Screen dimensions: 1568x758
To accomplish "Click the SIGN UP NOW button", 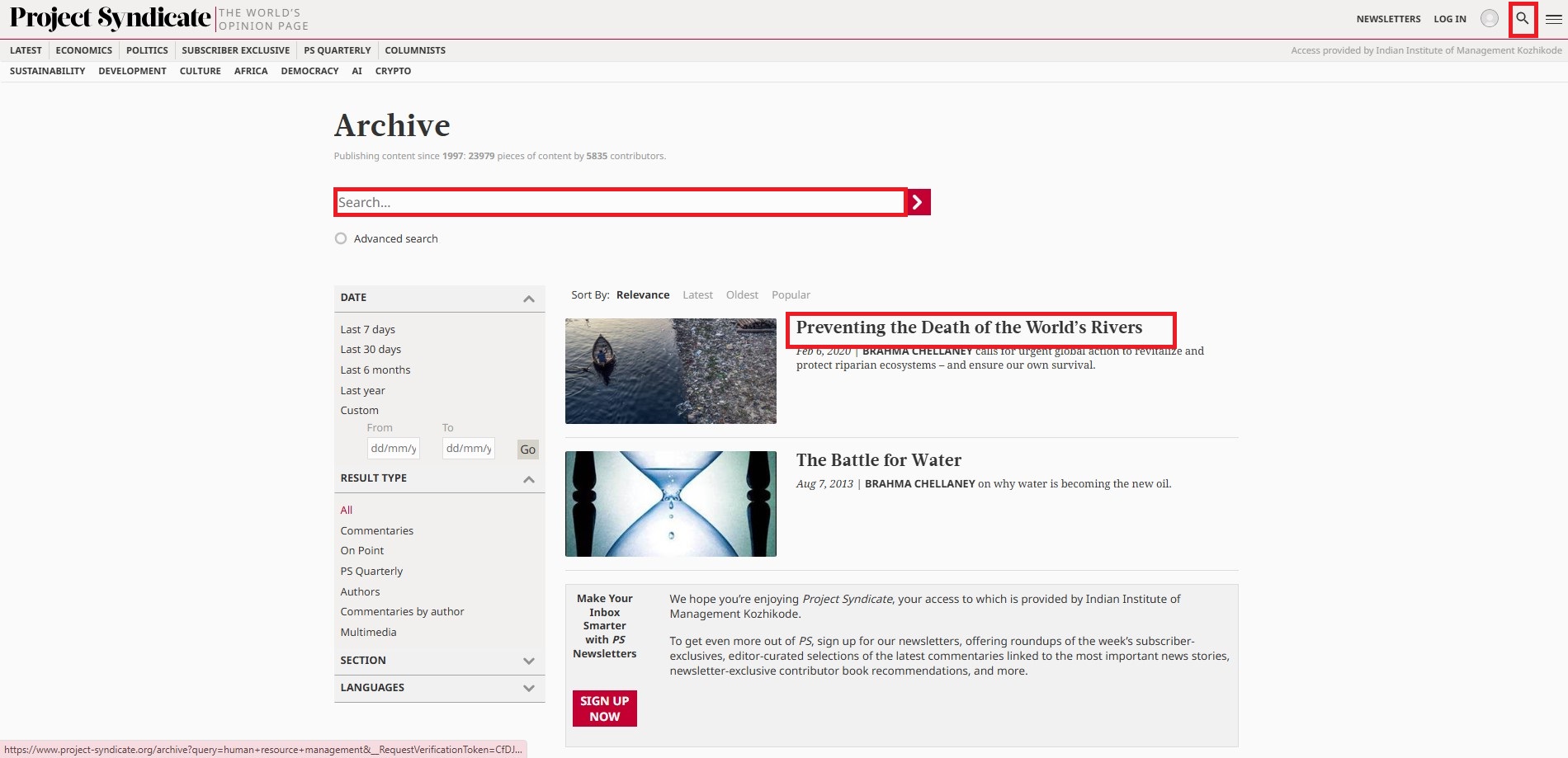I will click(x=604, y=709).
